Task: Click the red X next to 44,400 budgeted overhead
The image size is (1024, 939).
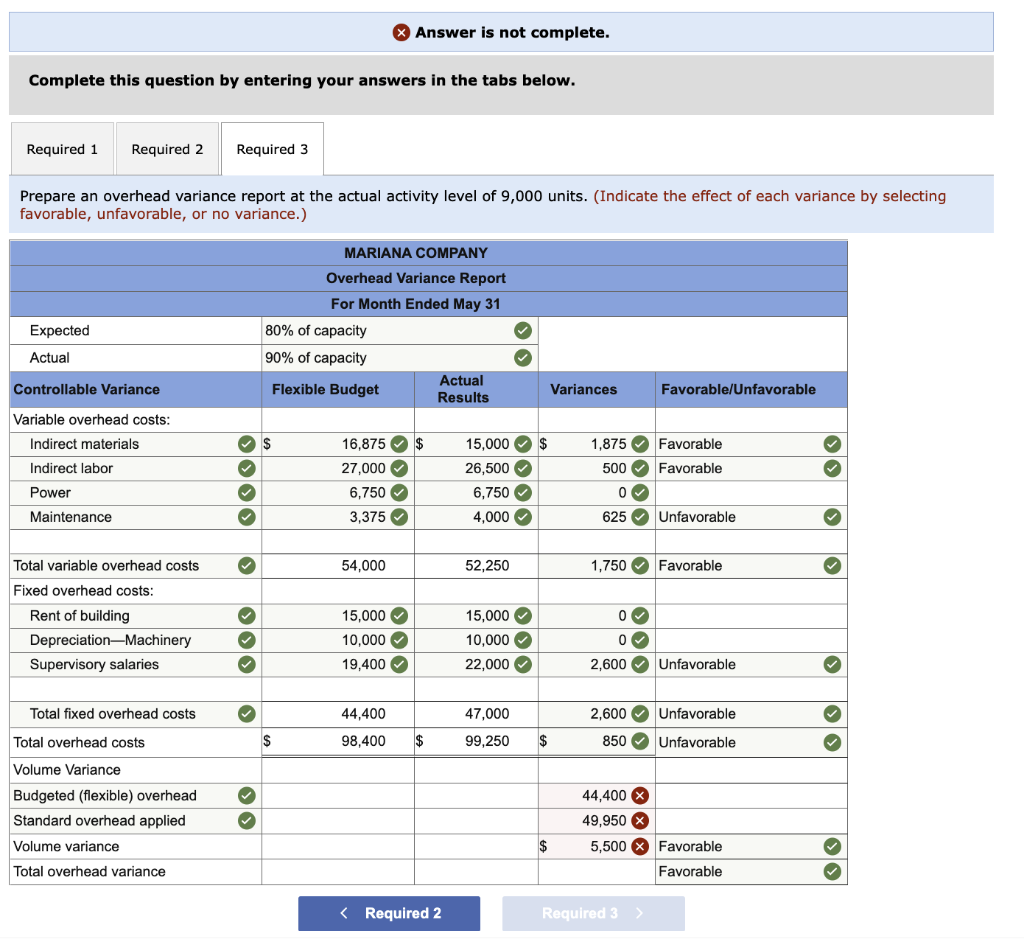Action: pyautogui.click(x=641, y=795)
